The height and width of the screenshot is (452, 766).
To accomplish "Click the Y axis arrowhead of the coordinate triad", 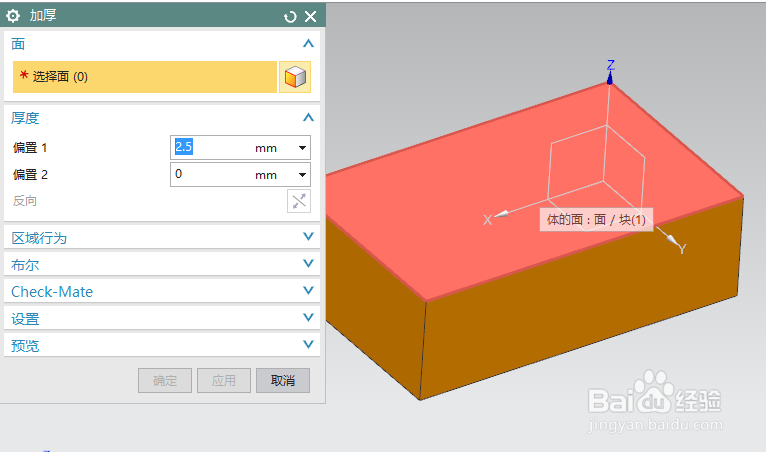I will click(672, 239).
